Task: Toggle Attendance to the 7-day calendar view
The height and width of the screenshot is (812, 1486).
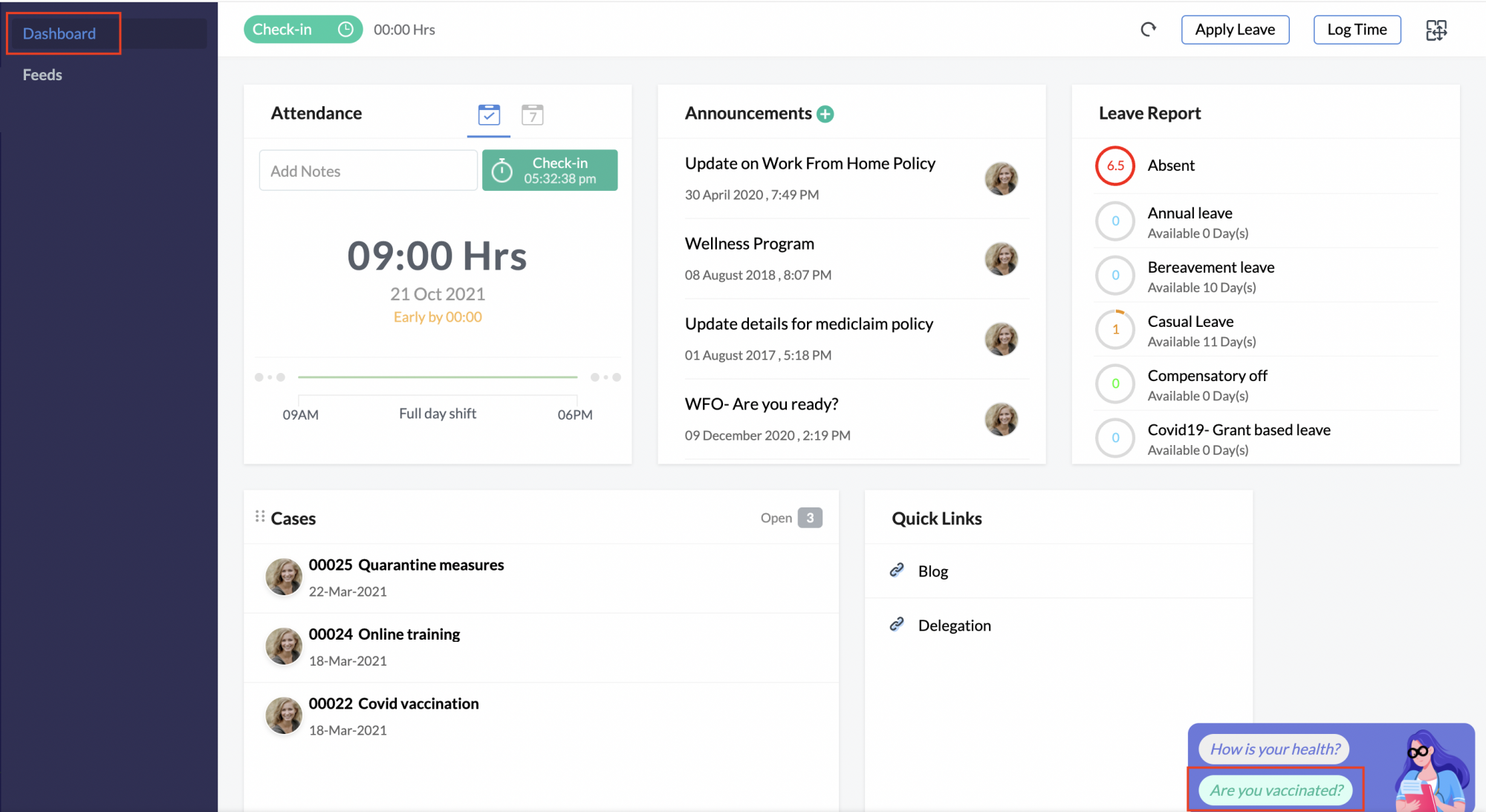Action: pos(533,115)
